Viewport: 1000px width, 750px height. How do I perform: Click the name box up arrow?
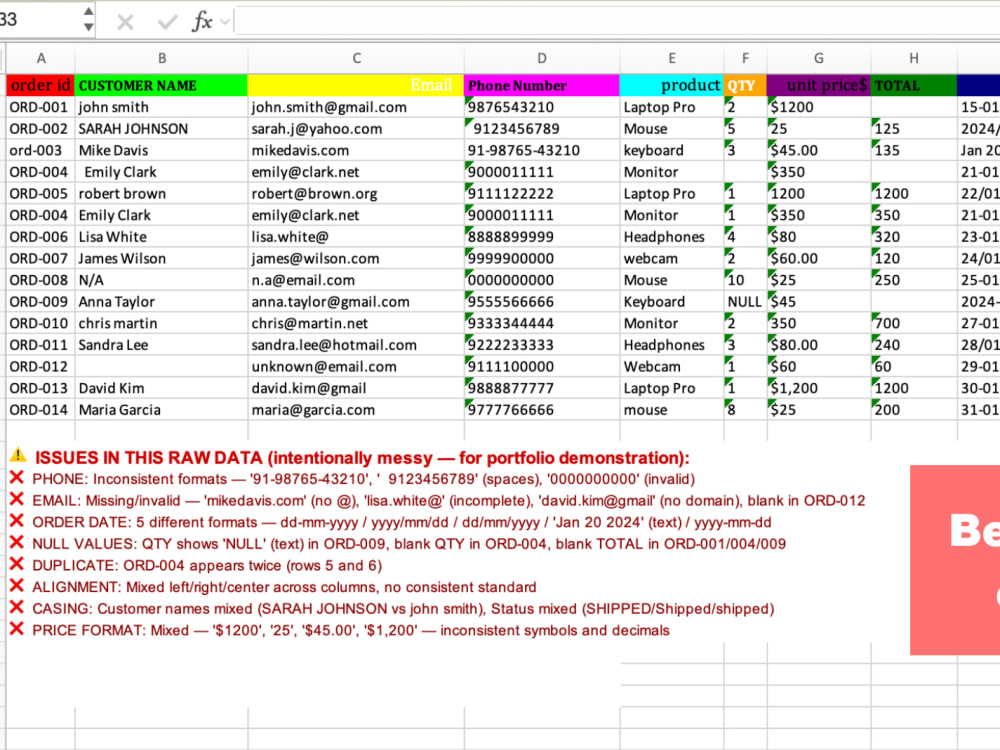89,11
